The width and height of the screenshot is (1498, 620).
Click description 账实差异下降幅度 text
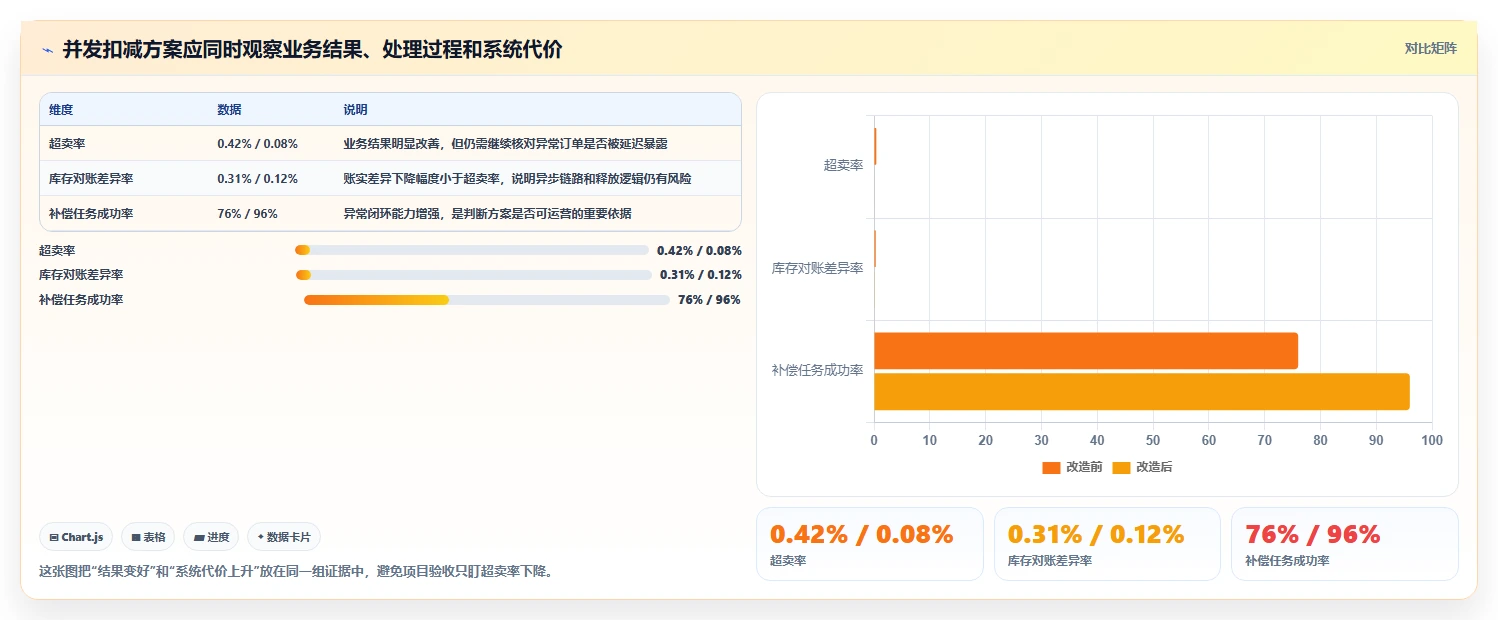pyautogui.click(x=517, y=179)
